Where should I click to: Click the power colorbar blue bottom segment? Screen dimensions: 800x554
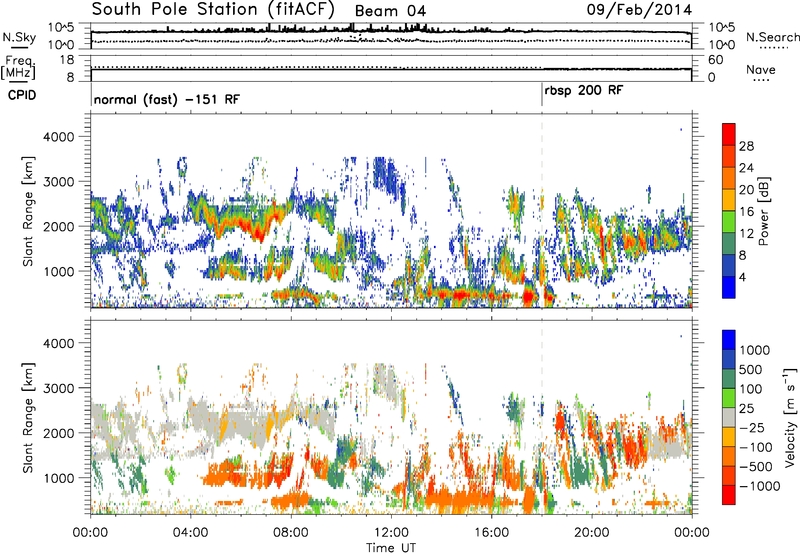[x=729, y=287]
